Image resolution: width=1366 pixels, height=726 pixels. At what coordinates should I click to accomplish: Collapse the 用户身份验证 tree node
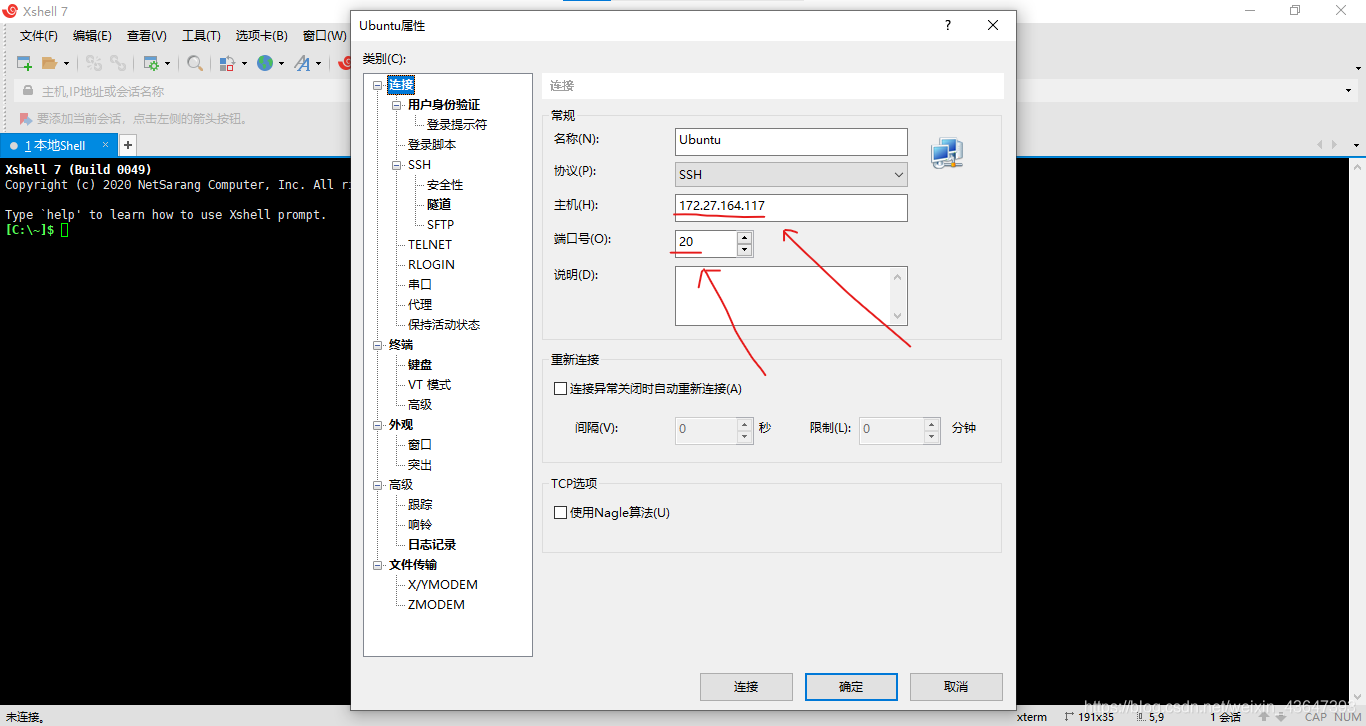(x=396, y=105)
